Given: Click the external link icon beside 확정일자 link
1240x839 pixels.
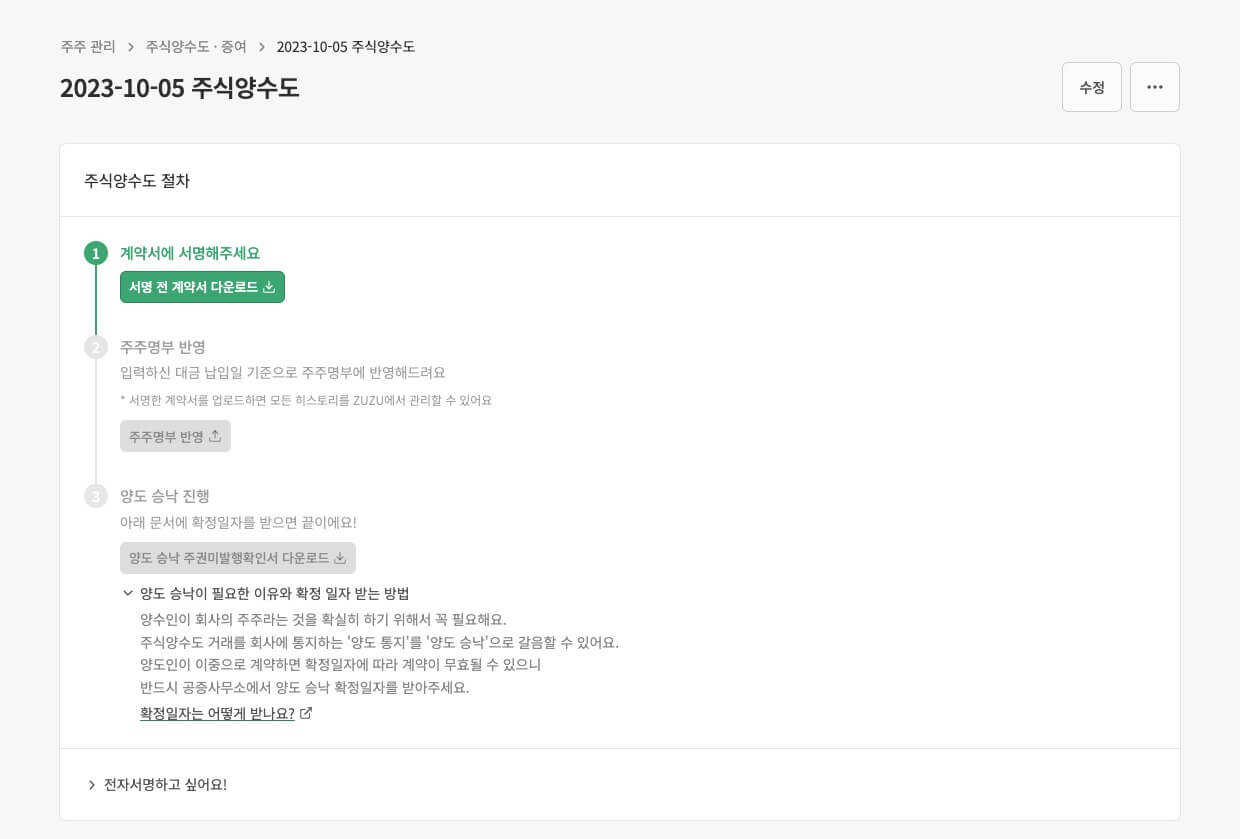Looking at the screenshot, I should click(x=306, y=713).
